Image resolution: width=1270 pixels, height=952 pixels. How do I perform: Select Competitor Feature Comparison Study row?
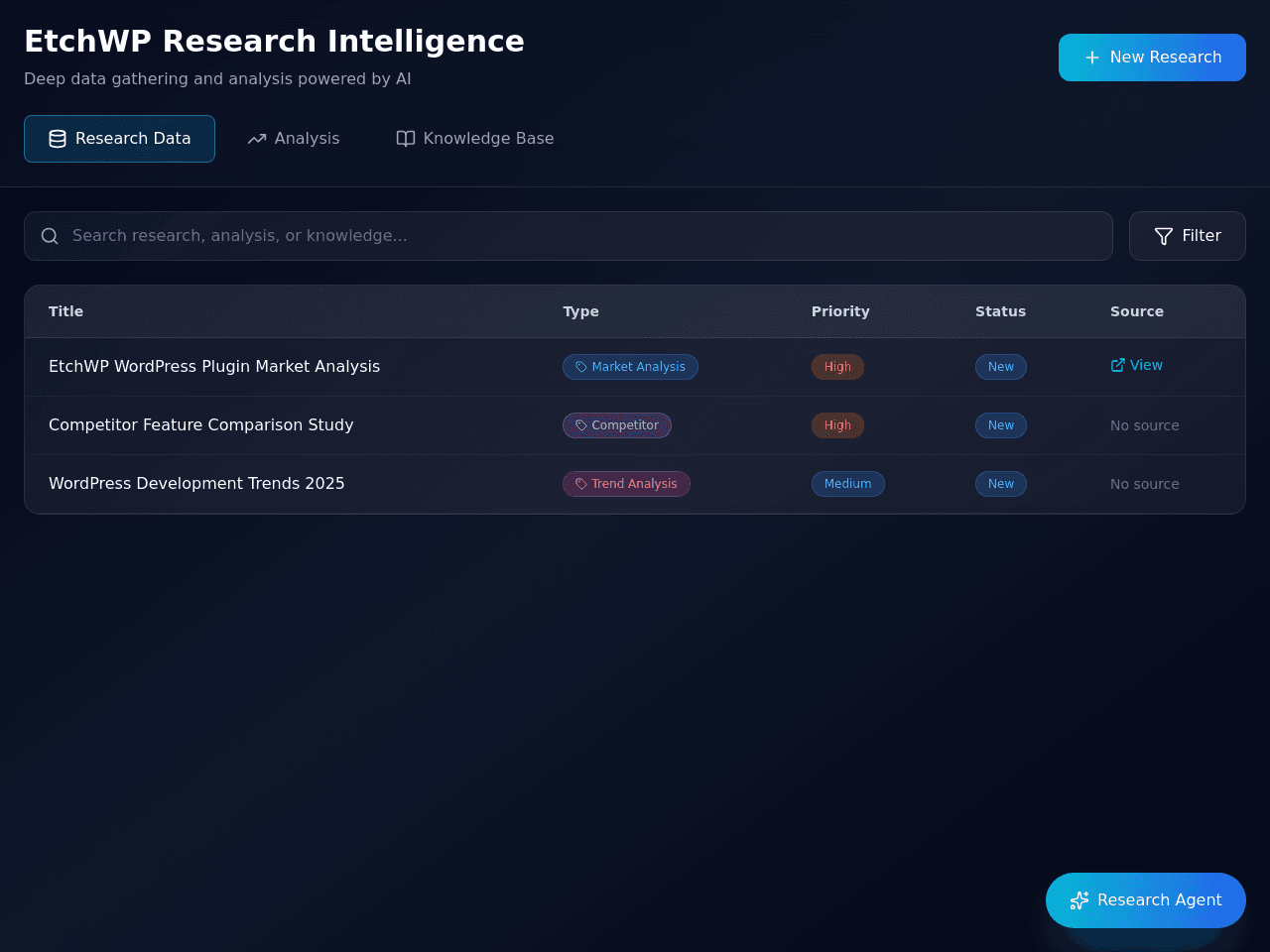[x=635, y=425]
